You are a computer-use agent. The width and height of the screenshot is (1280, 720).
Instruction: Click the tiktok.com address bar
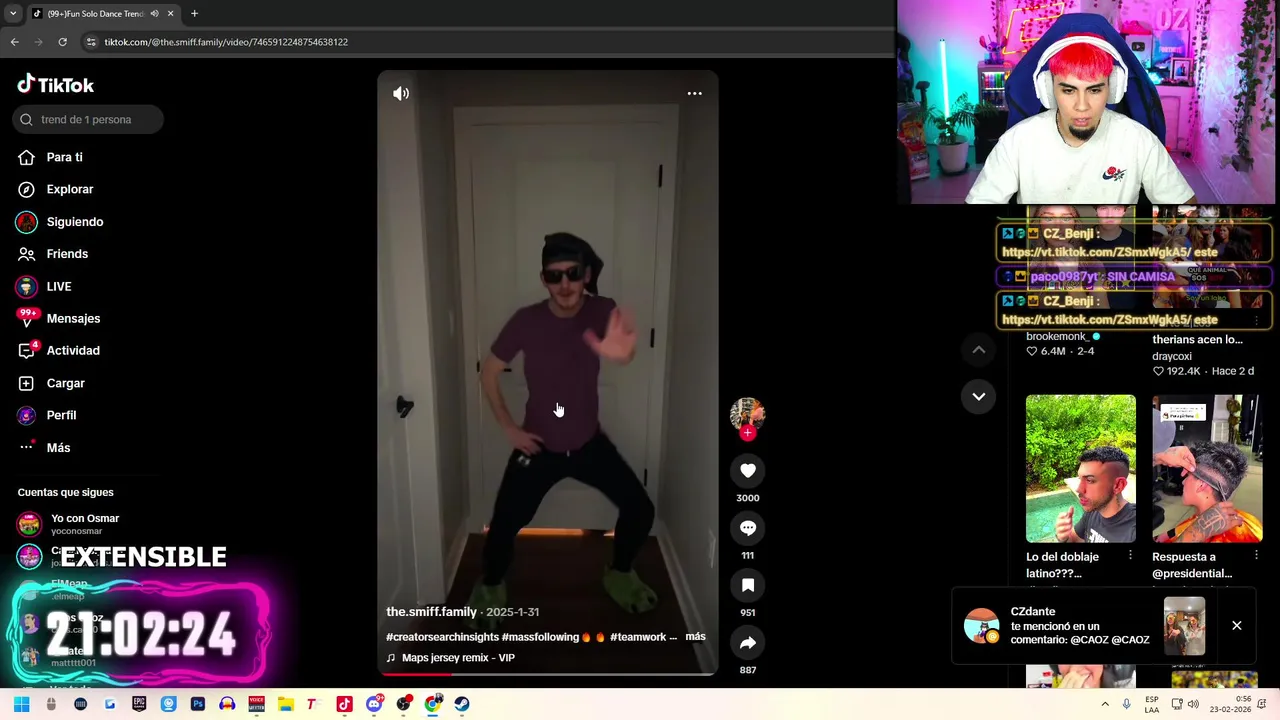coord(480,42)
